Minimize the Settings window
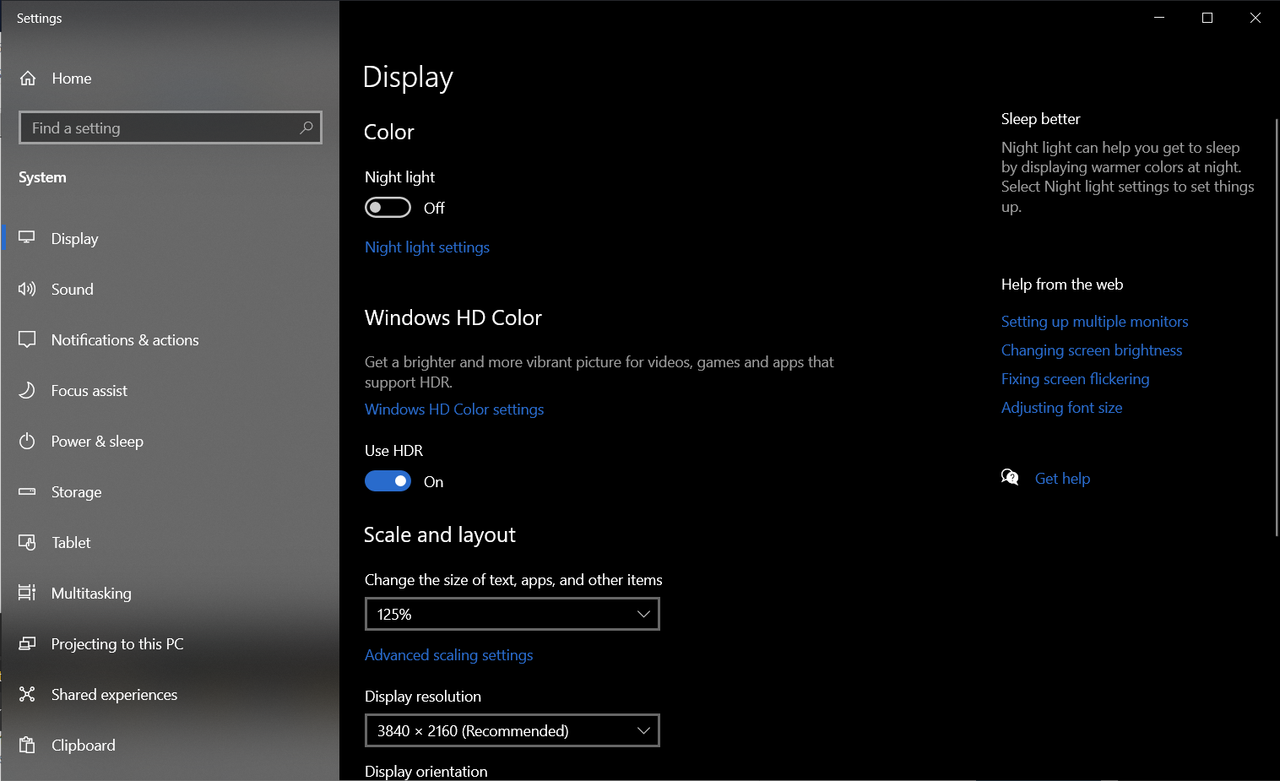The width and height of the screenshot is (1280, 781). [1159, 18]
